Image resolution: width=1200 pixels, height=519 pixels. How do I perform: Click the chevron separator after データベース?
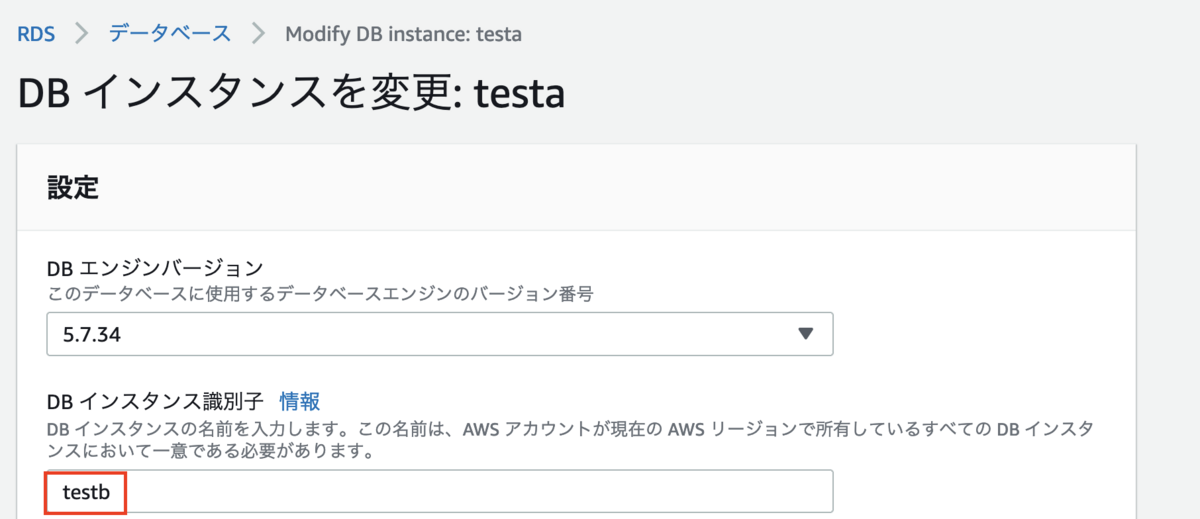click(x=258, y=33)
